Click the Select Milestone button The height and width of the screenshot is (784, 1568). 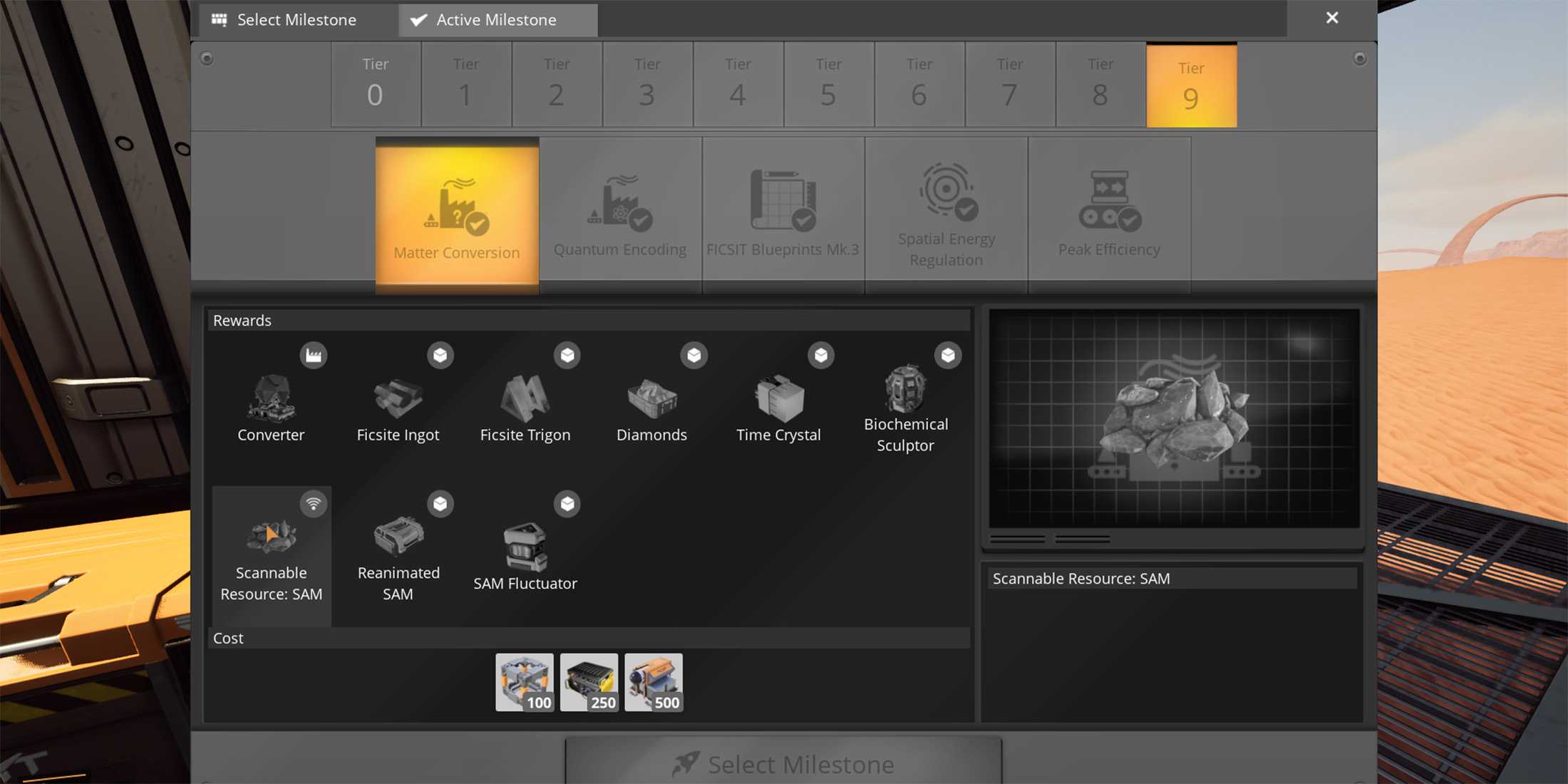click(x=783, y=762)
